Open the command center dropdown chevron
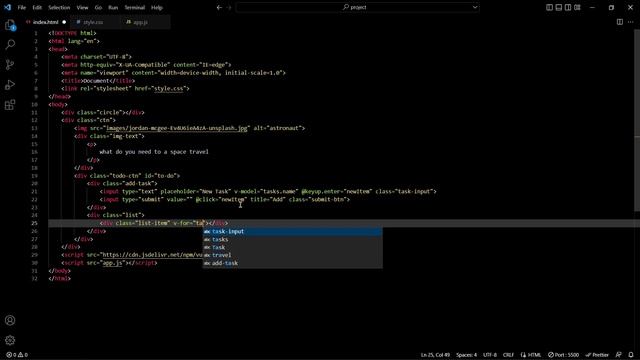Viewport: 640px width, 360px height. point(475,7)
